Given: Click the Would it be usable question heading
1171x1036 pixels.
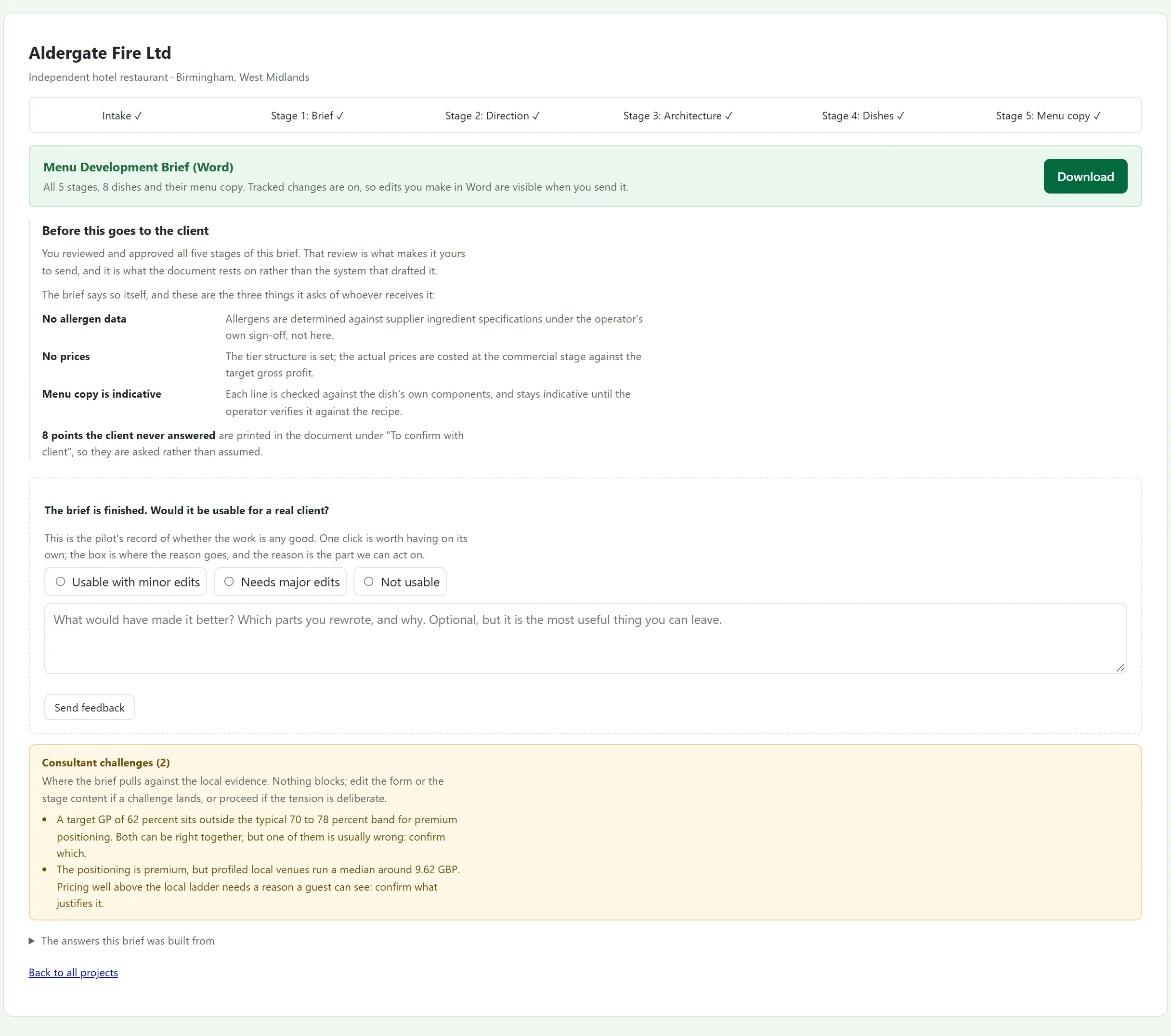Looking at the screenshot, I should click(x=187, y=510).
